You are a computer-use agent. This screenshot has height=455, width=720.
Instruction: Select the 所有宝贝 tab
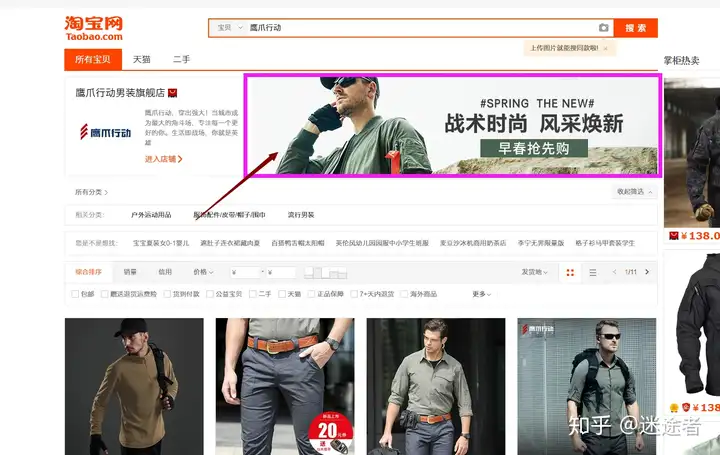point(93,60)
